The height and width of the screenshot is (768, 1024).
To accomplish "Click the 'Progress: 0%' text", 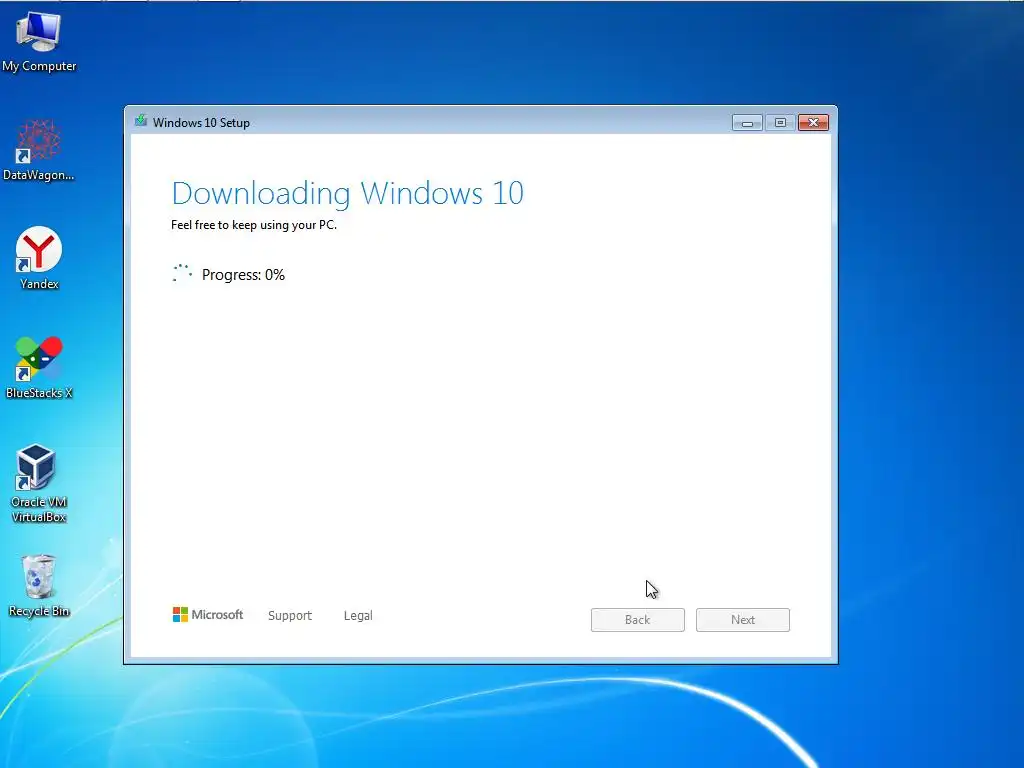I will point(243,275).
